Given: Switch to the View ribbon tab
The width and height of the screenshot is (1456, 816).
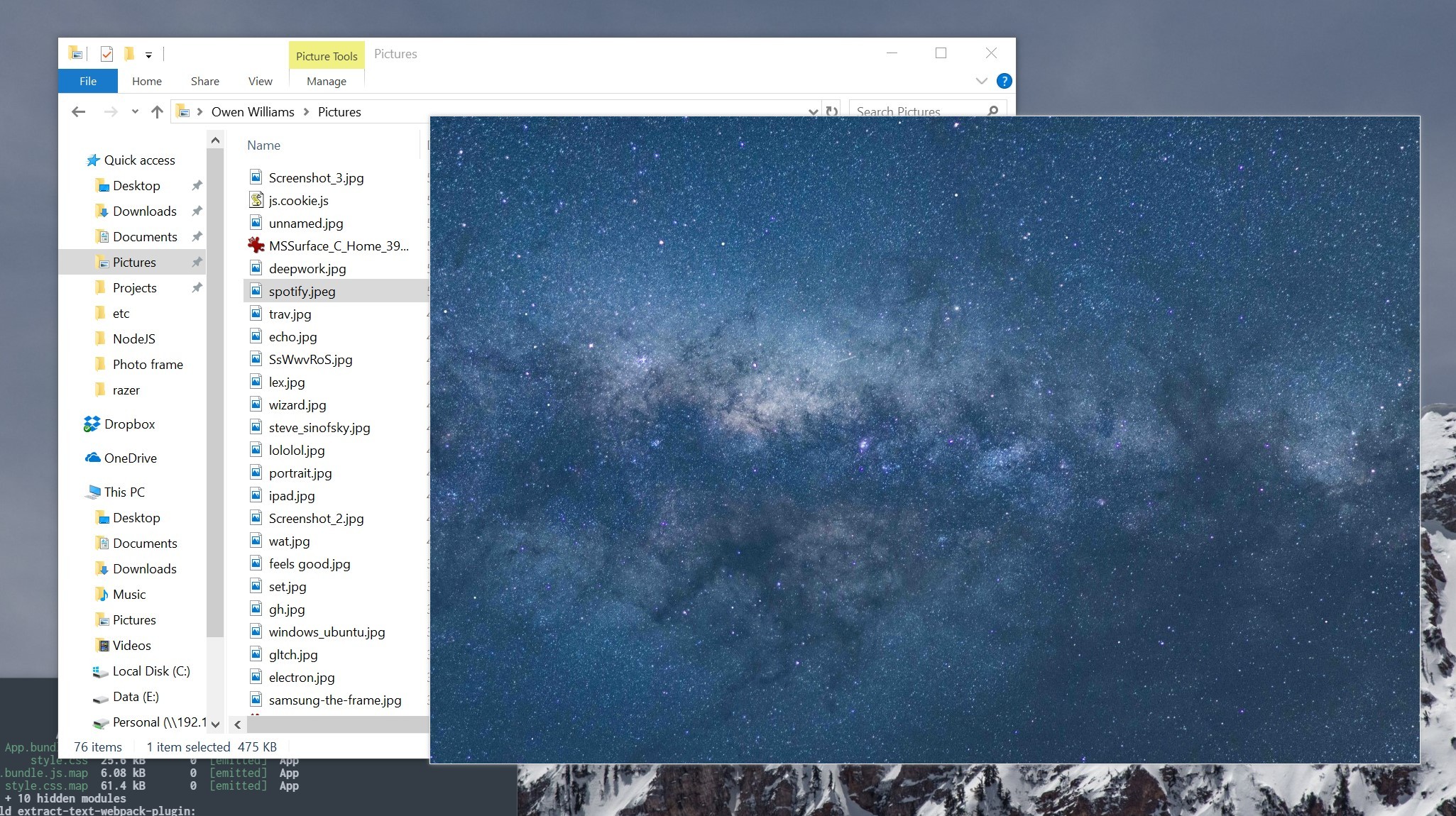Looking at the screenshot, I should (260, 81).
